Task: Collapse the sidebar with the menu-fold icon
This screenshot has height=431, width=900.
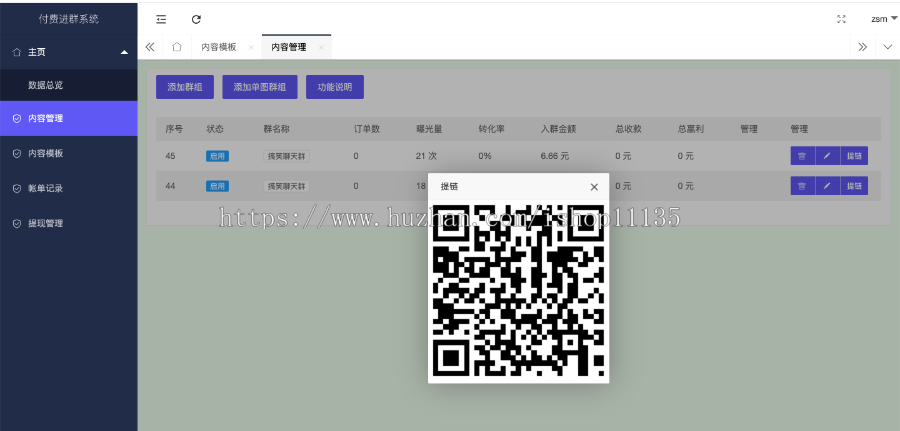Action: pyautogui.click(x=161, y=19)
